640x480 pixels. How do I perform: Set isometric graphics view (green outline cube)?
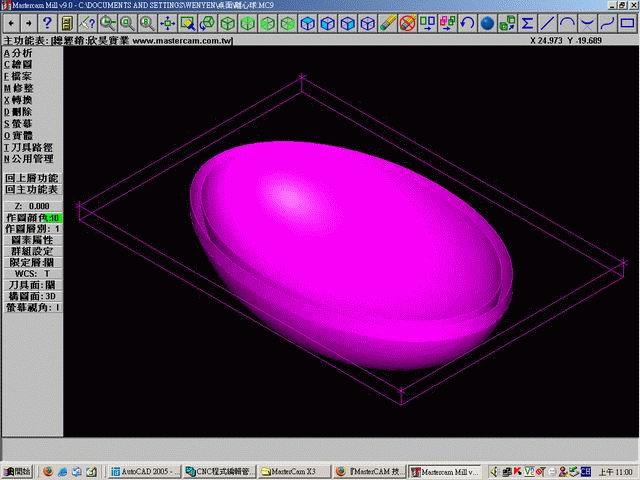click(x=227, y=23)
